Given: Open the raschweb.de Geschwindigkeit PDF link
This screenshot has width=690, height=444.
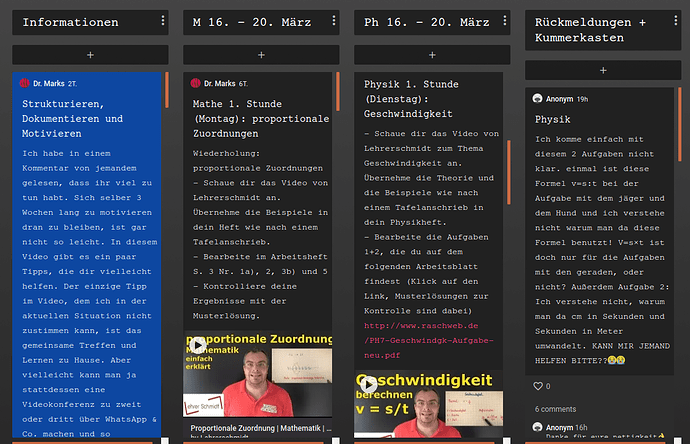Looking at the screenshot, I should point(429,341).
